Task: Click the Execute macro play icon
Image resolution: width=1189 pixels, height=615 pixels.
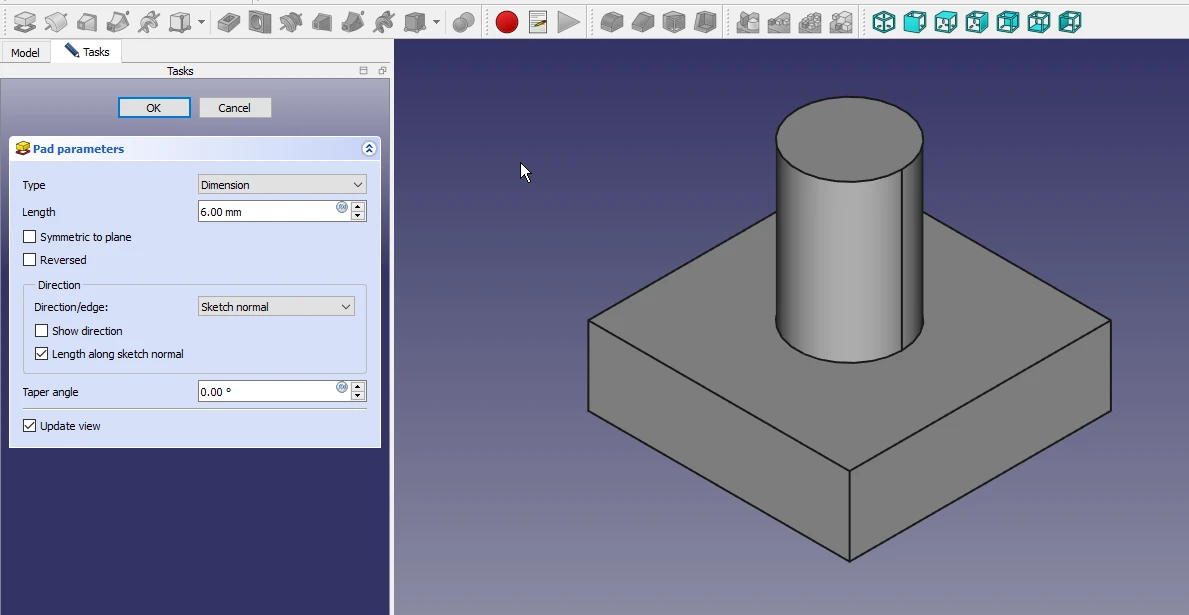Action: 568,21
